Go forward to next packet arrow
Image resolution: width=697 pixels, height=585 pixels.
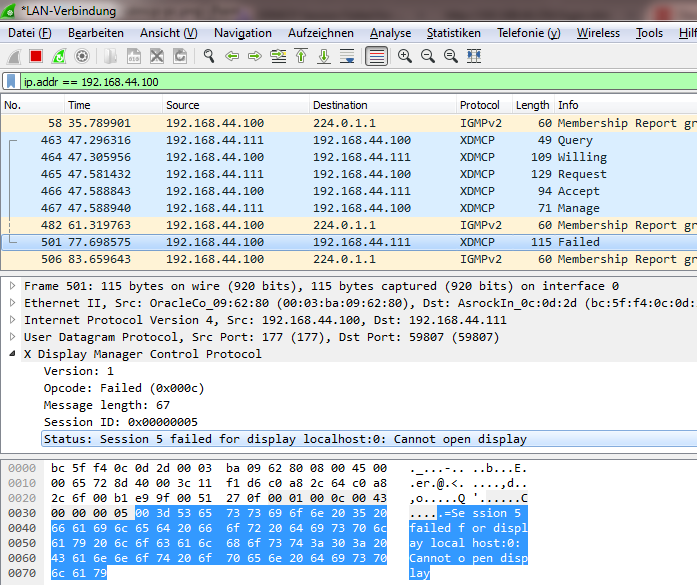[255, 56]
